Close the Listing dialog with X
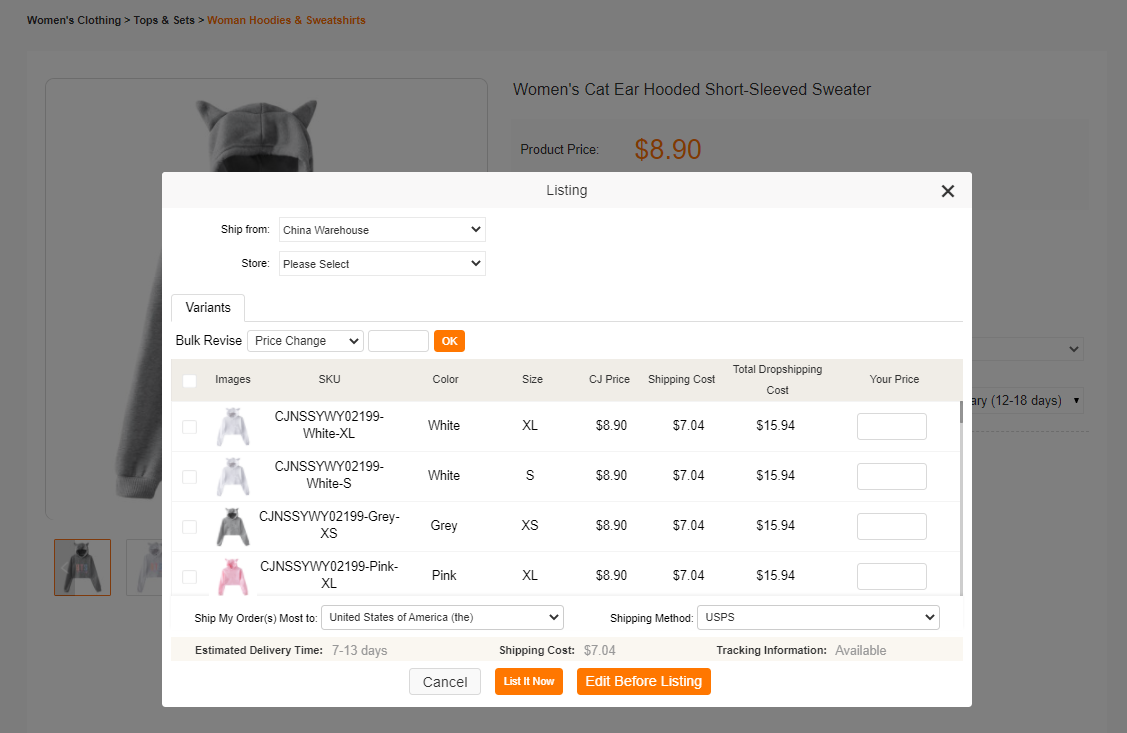 pyautogui.click(x=947, y=191)
